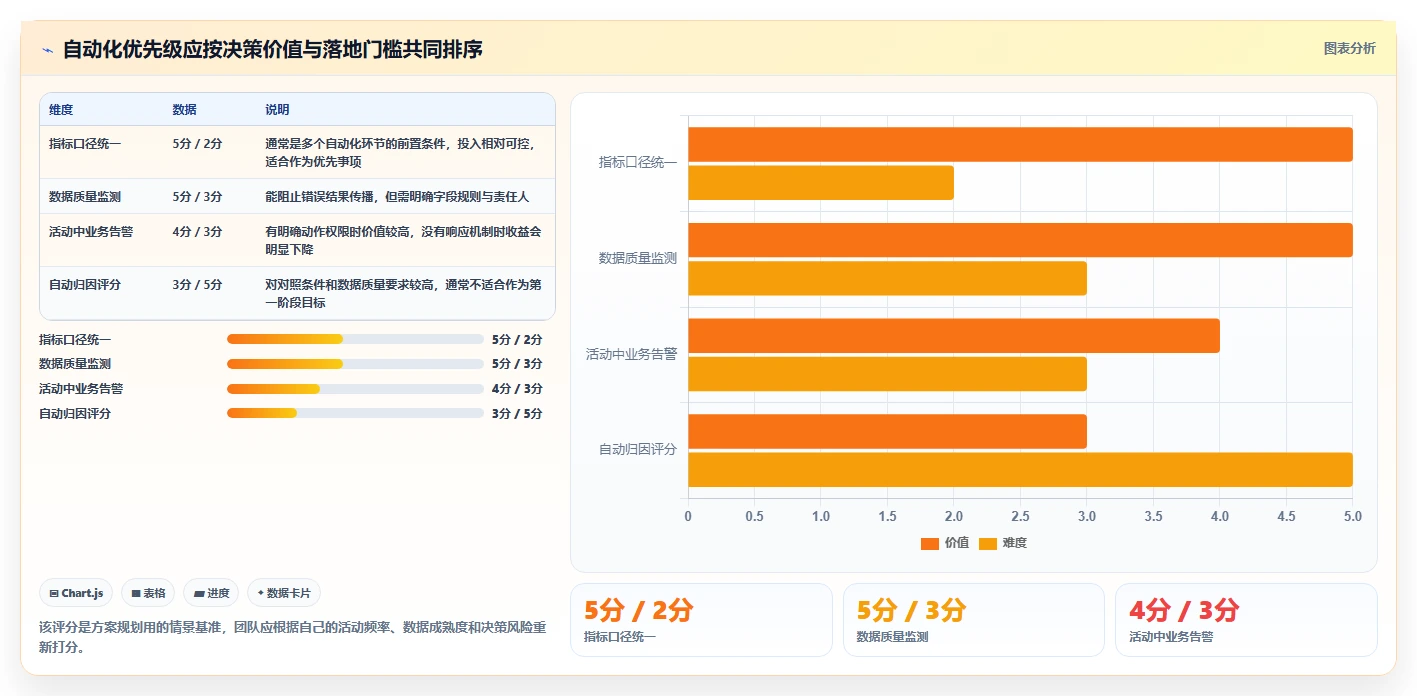Click the 指标口径统一 progress list label
This screenshot has width=1417, height=696.
click(75, 340)
